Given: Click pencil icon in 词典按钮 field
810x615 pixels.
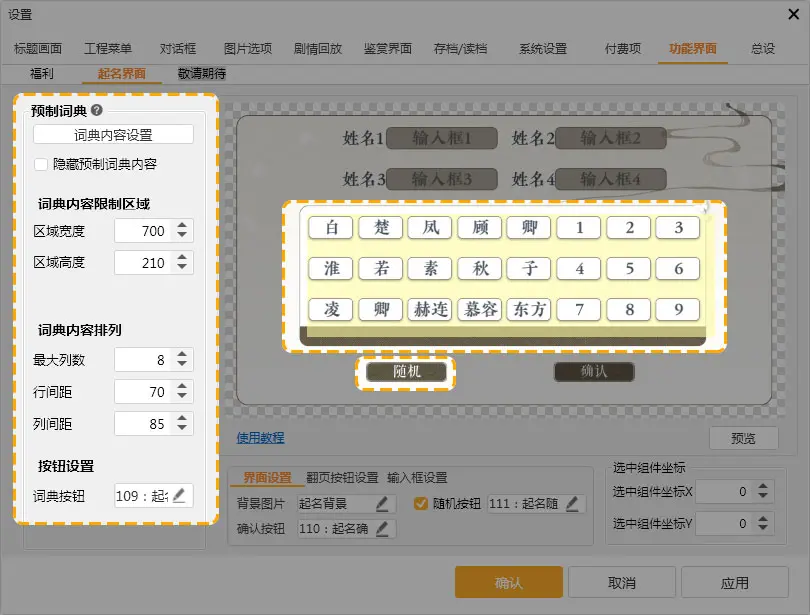Looking at the screenshot, I should [179, 495].
